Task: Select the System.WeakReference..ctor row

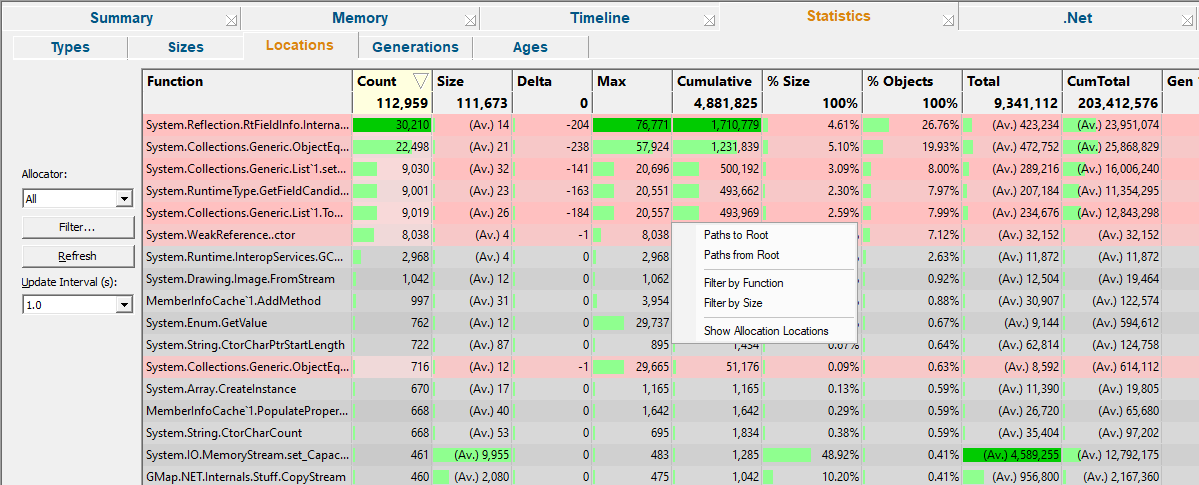Action: (x=671, y=235)
